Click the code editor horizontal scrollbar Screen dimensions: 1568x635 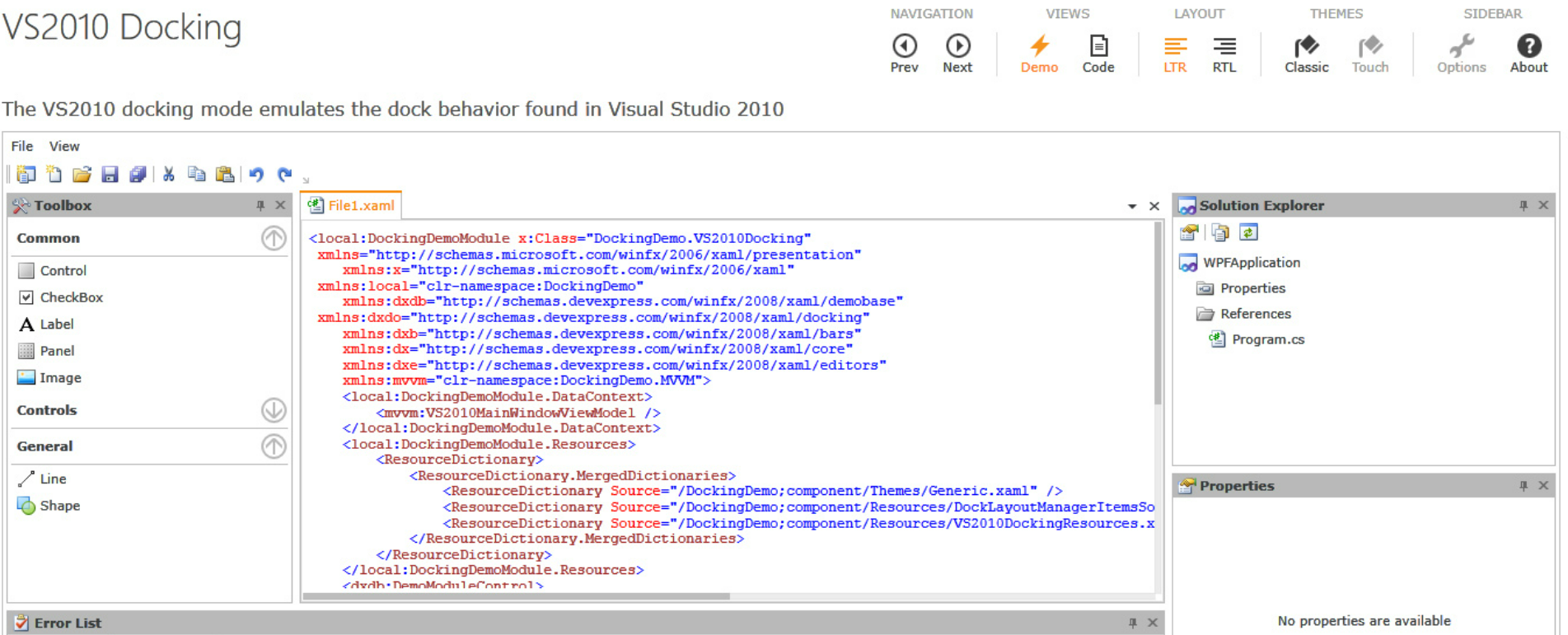click(517, 596)
